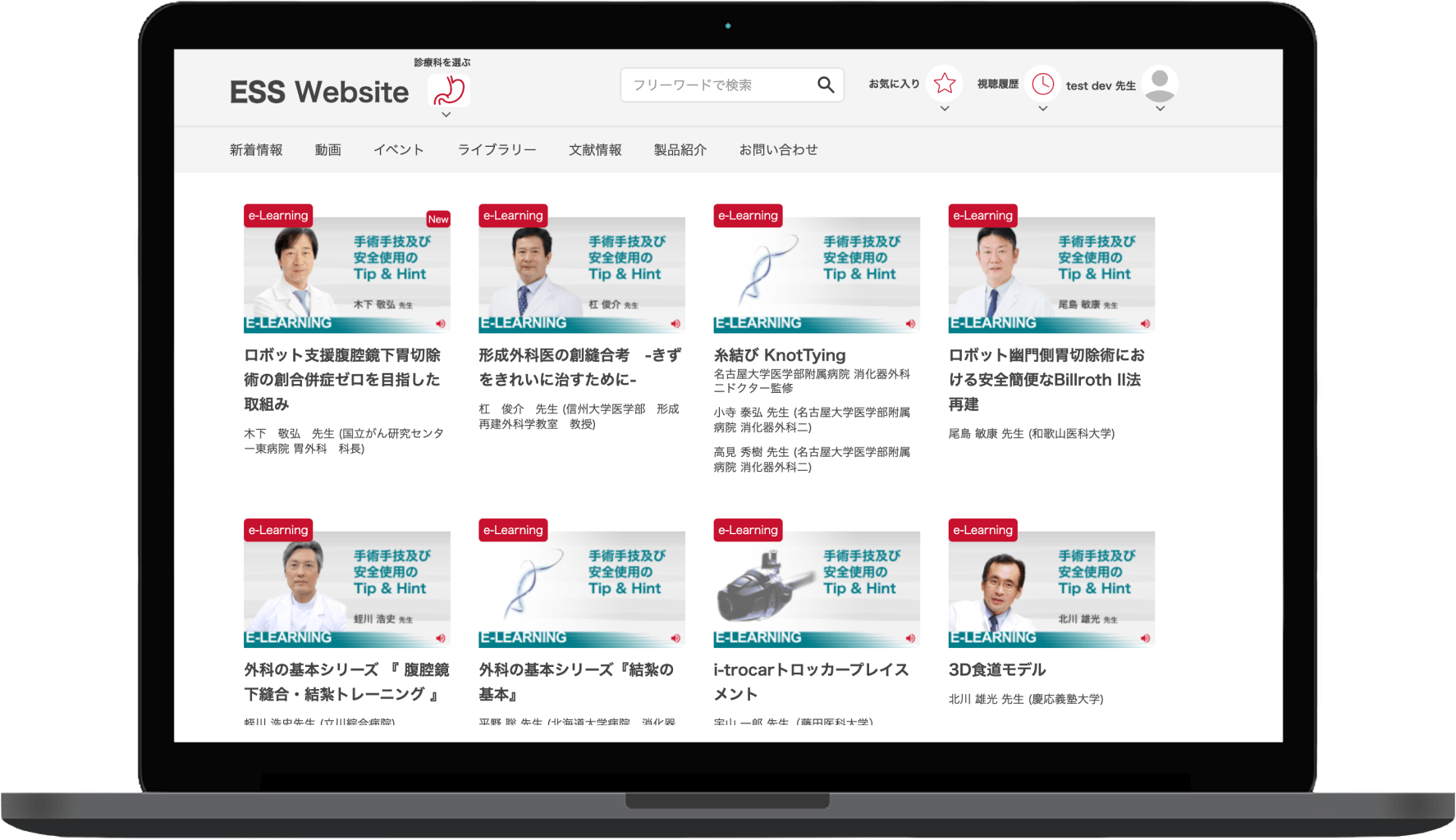Open the 糸結び KnotTying course title
Image resolution: width=1456 pixels, height=840 pixels.
tap(779, 355)
